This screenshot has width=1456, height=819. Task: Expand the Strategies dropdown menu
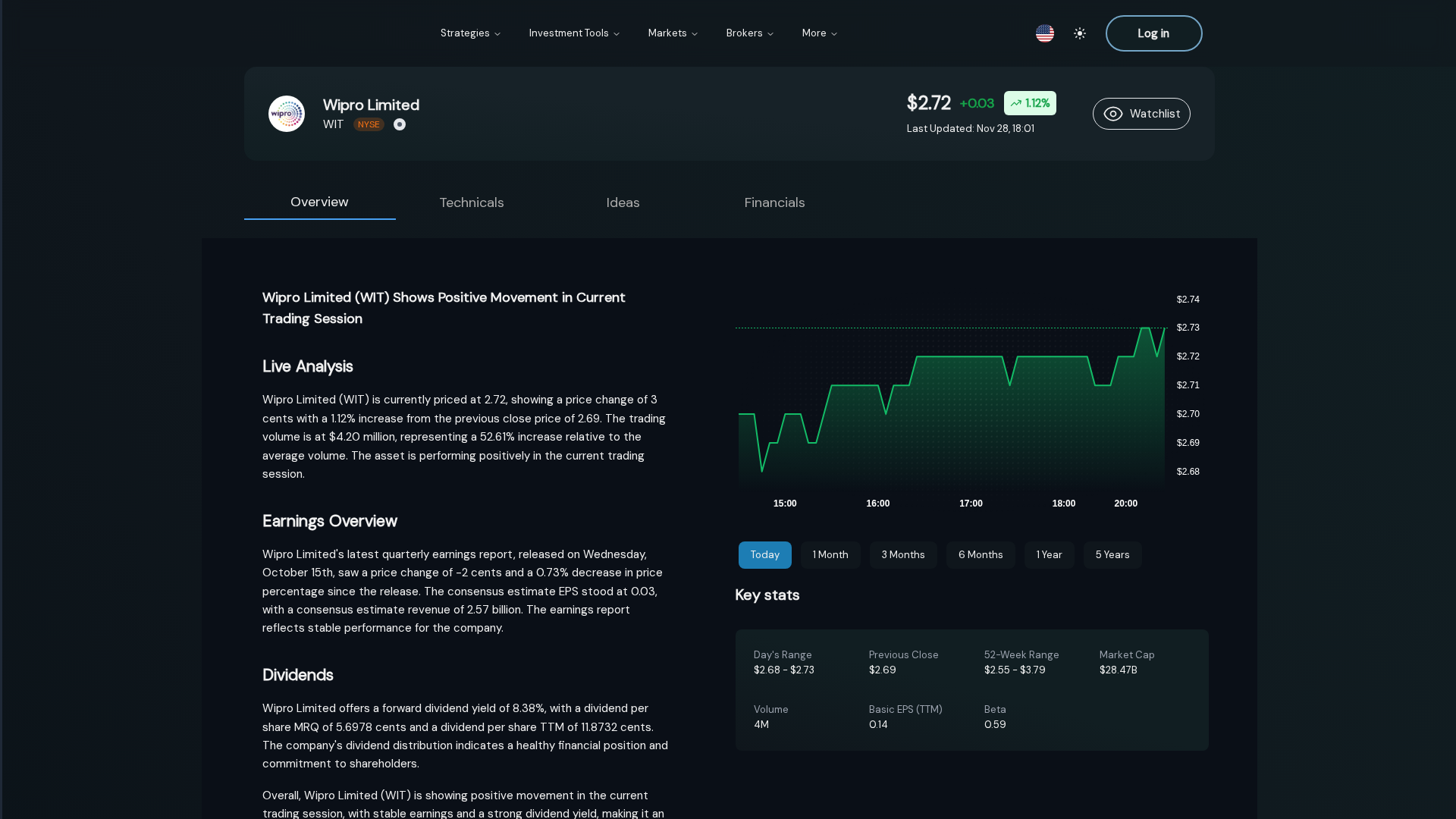tap(470, 33)
